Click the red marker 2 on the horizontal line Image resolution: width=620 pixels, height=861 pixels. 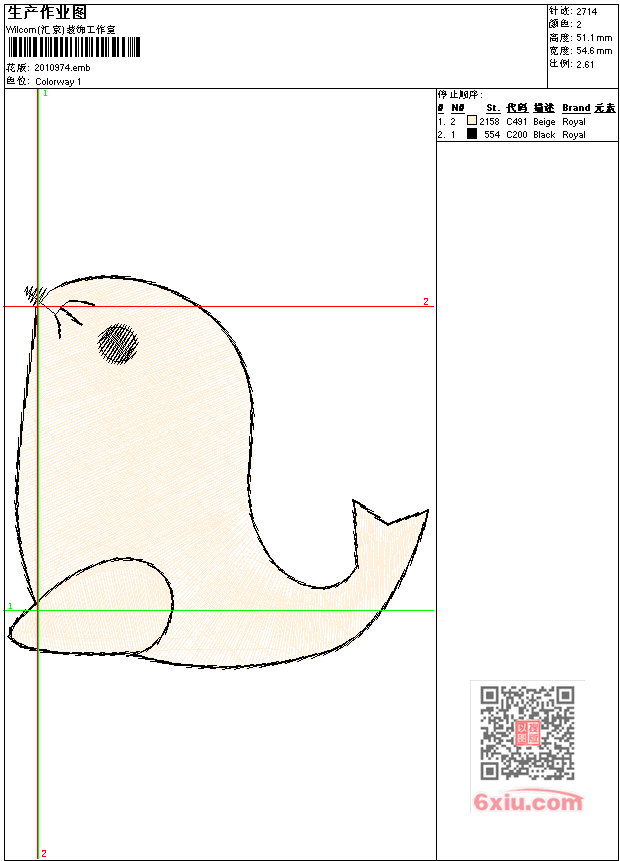[x=425, y=301]
